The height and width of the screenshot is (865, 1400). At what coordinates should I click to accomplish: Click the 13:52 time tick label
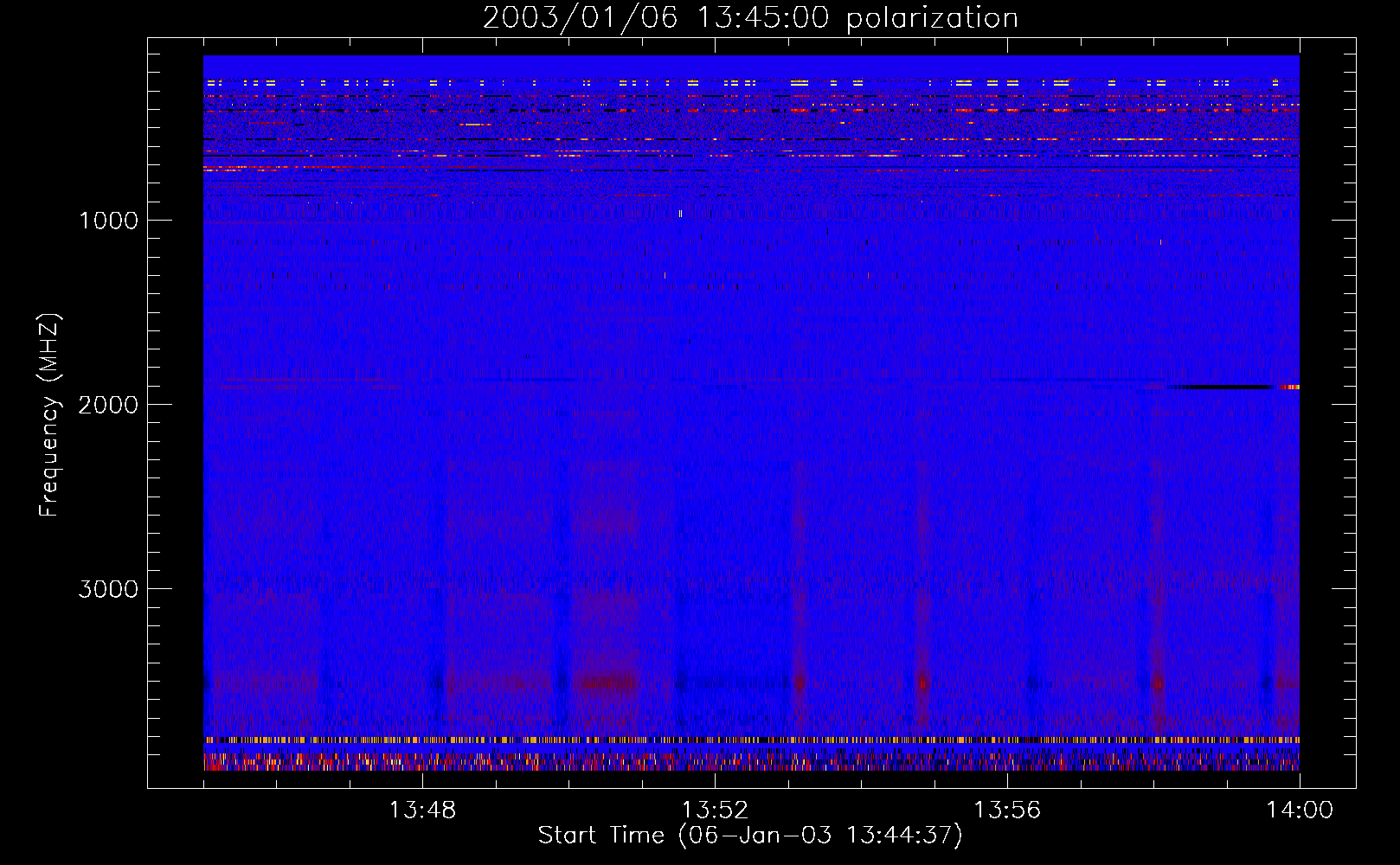pyautogui.click(x=715, y=811)
